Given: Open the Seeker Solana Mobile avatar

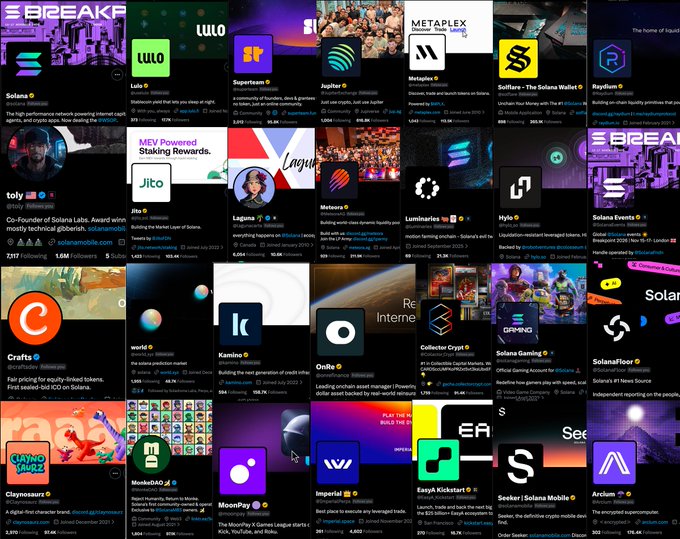Looking at the screenshot, I should point(520,467).
